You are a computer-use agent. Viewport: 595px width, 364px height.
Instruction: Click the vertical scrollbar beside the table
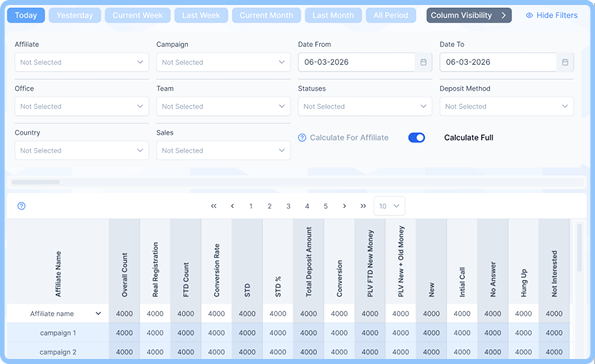coord(579,247)
